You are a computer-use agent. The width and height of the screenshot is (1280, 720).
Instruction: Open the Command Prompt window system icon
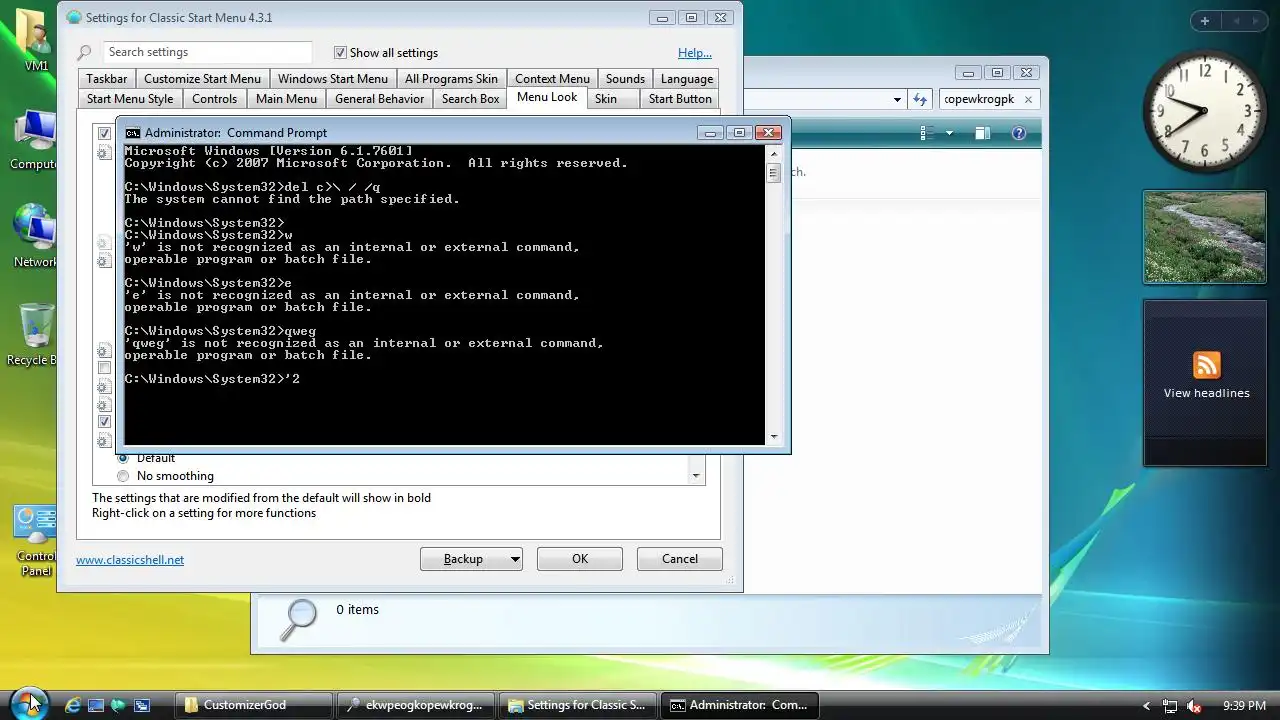[x=132, y=132]
